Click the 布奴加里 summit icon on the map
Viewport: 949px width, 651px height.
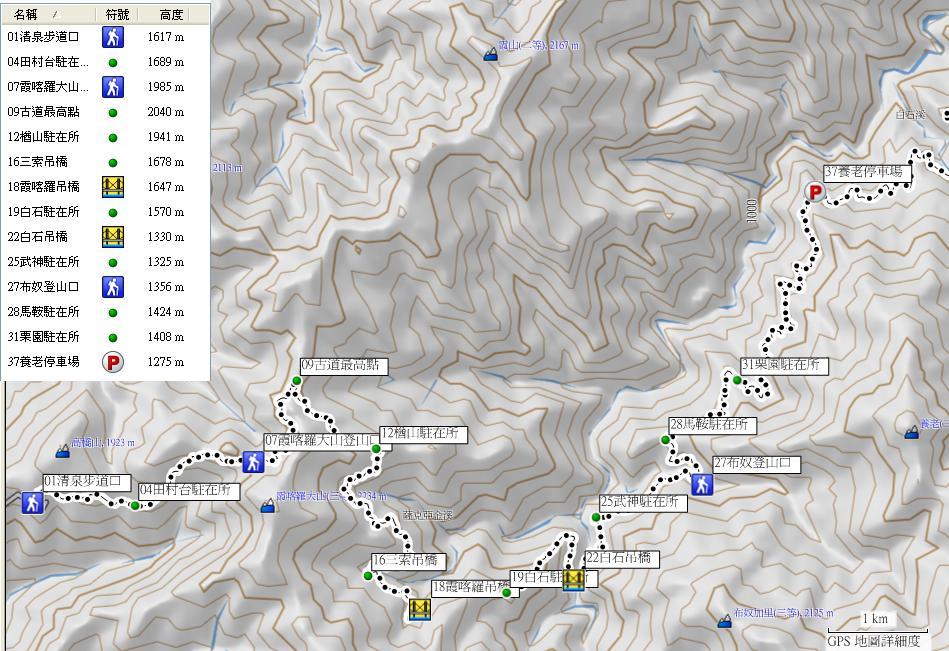pyautogui.click(x=724, y=621)
